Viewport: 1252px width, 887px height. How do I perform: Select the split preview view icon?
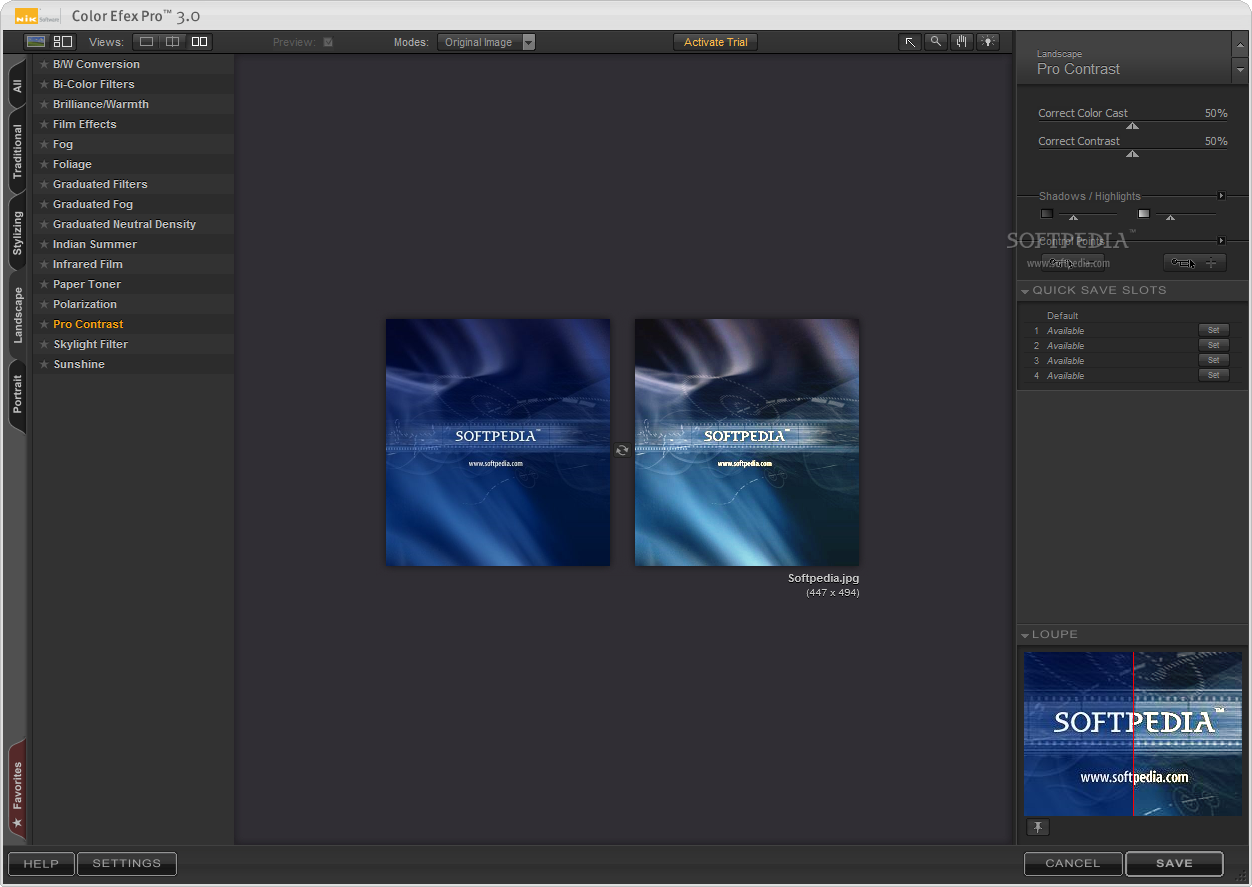click(173, 42)
